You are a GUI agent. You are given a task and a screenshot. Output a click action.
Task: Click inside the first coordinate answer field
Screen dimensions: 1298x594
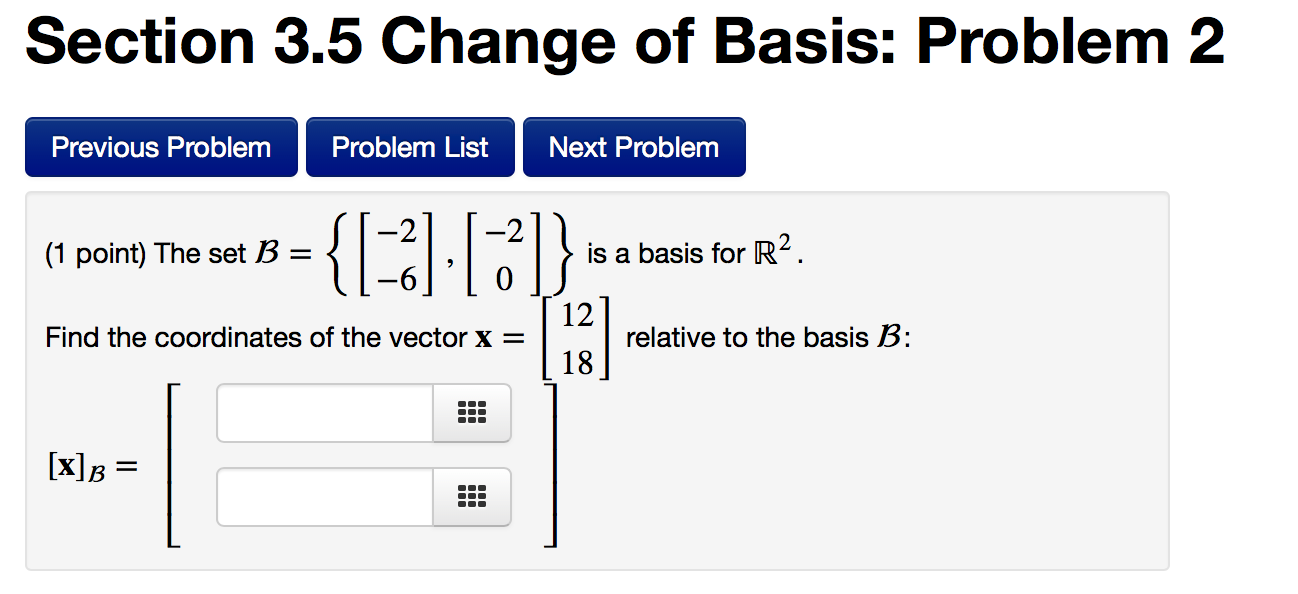tap(320, 412)
